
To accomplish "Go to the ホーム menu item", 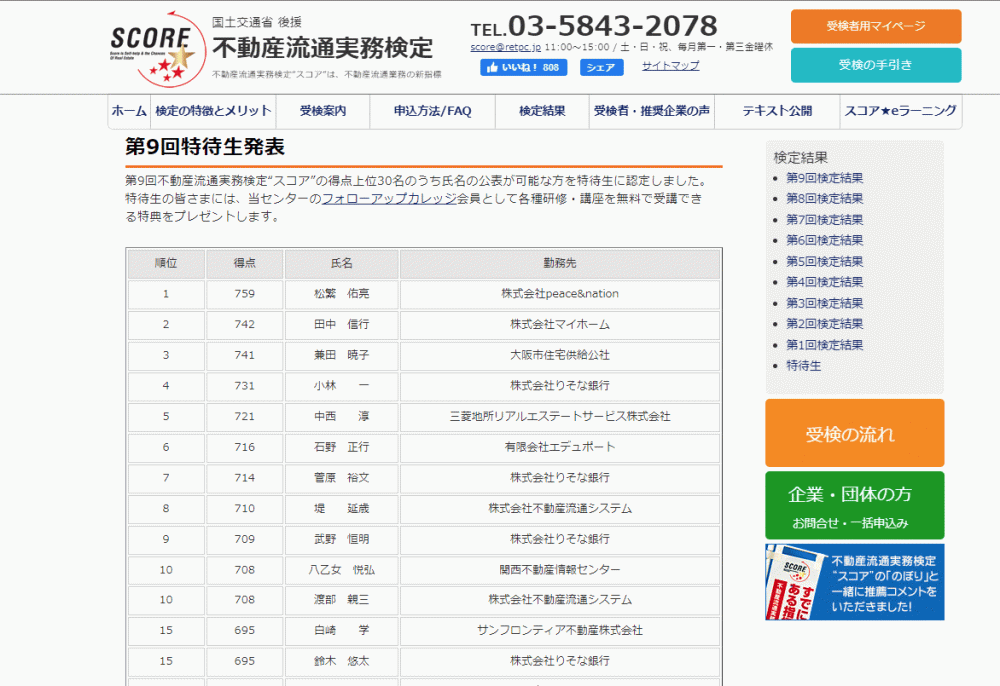I will point(129,112).
